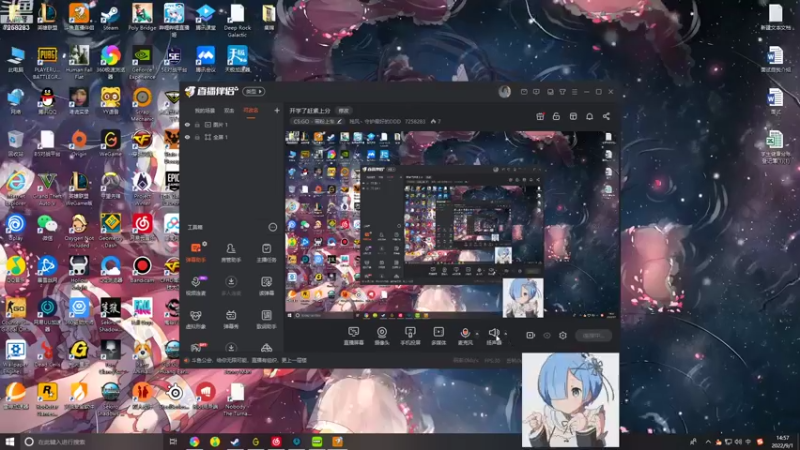Open settings gear in streaming app toolbar
The image size is (800, 450).
pyautogui.click(x=563, y=335)
